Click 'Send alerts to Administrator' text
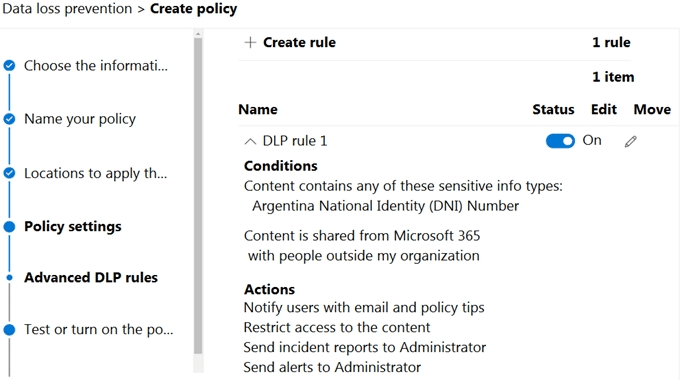 [x=332, y=367]
